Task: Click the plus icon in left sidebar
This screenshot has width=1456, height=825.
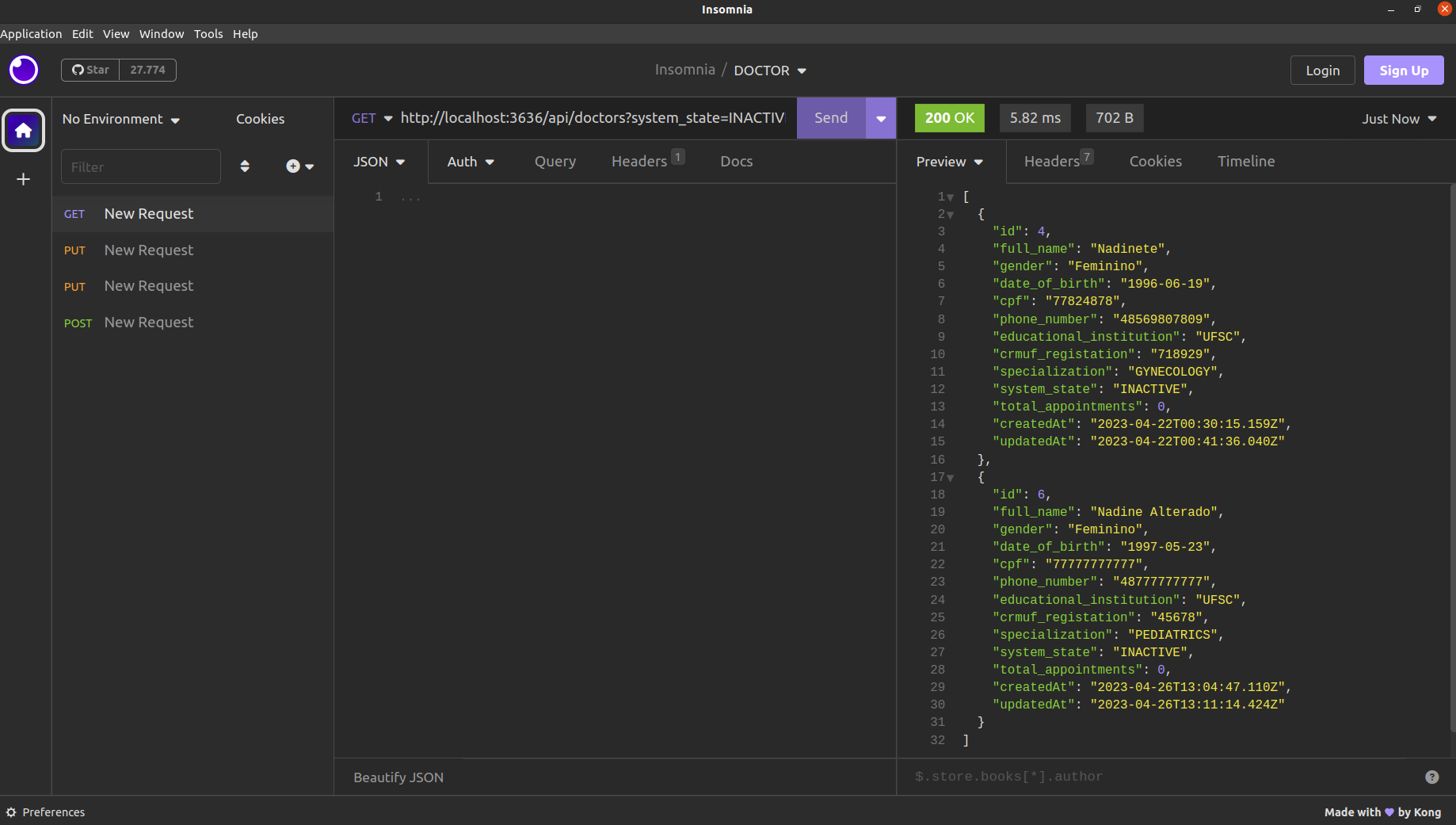Action: 24,179
